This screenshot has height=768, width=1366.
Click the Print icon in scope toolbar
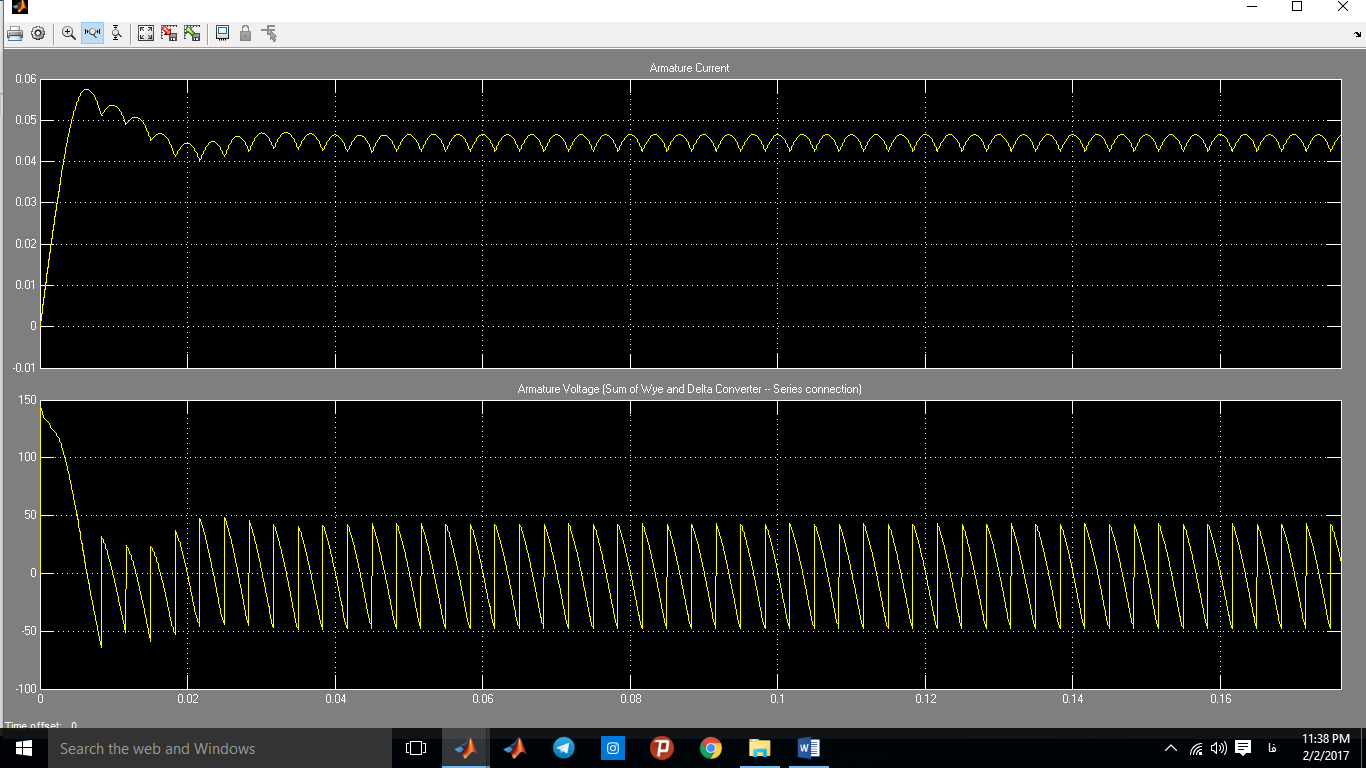[x=15, y=33]
